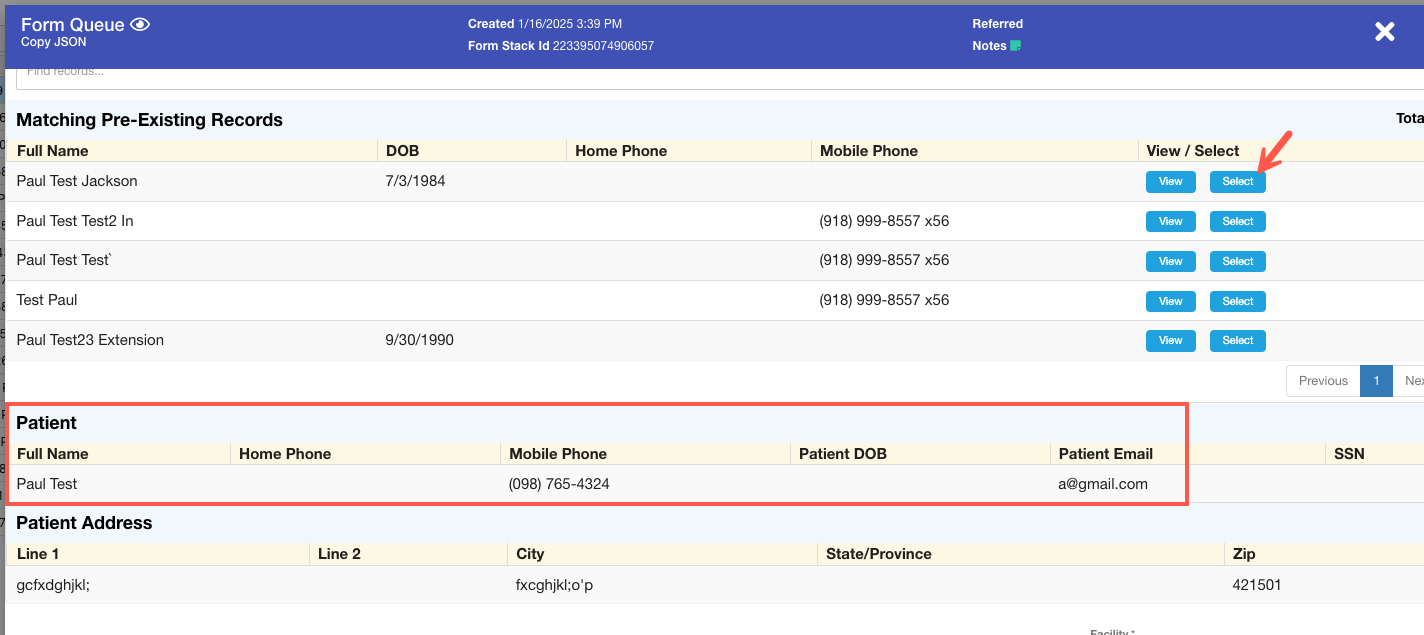Click the eye icon beside Form Queue
This screenshot has width=1424, height=635.
click(140, 25)
